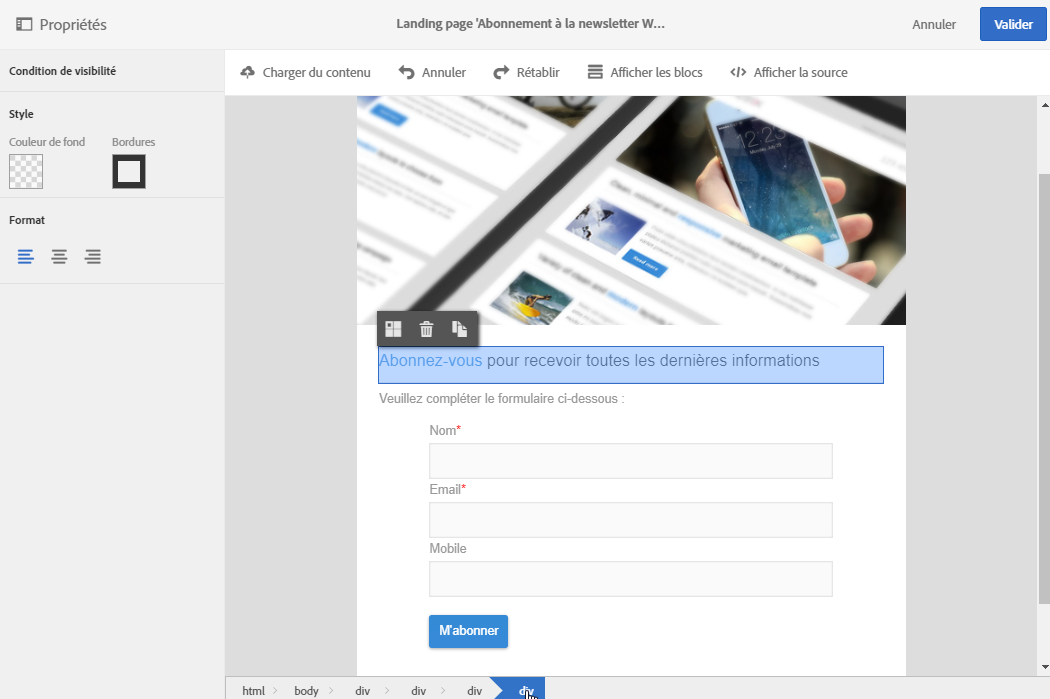Click the block structure icon in floating toolbar
The image size is (1050, 699).
click(x=394, y=329)
